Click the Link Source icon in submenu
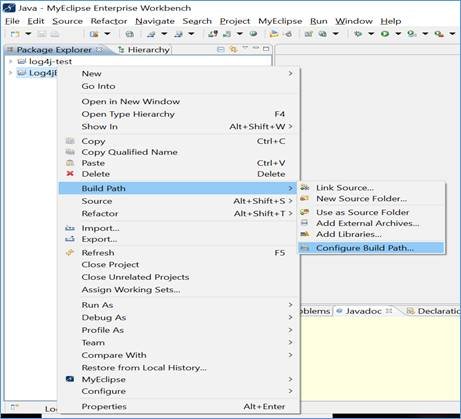The image size is (461, 419). [x=305, y=188]
